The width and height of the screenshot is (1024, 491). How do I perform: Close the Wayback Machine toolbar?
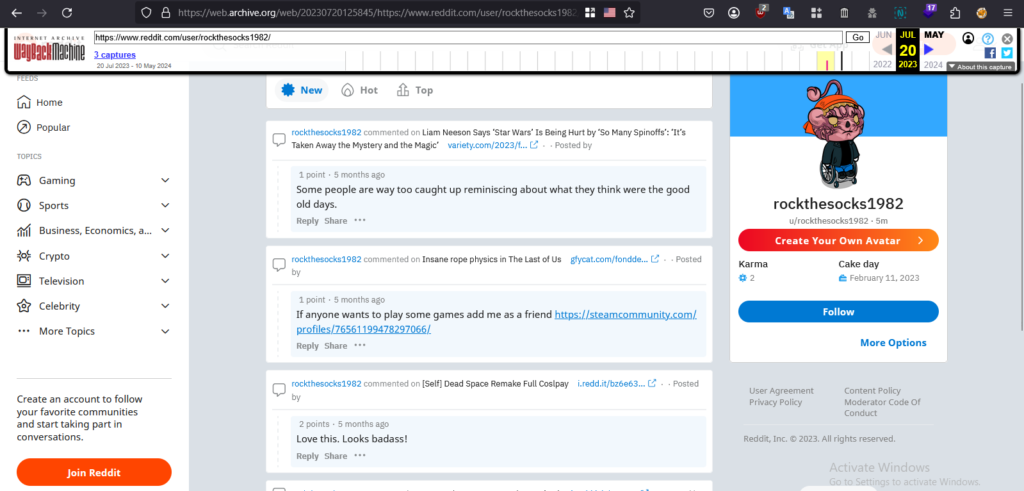1007,39
